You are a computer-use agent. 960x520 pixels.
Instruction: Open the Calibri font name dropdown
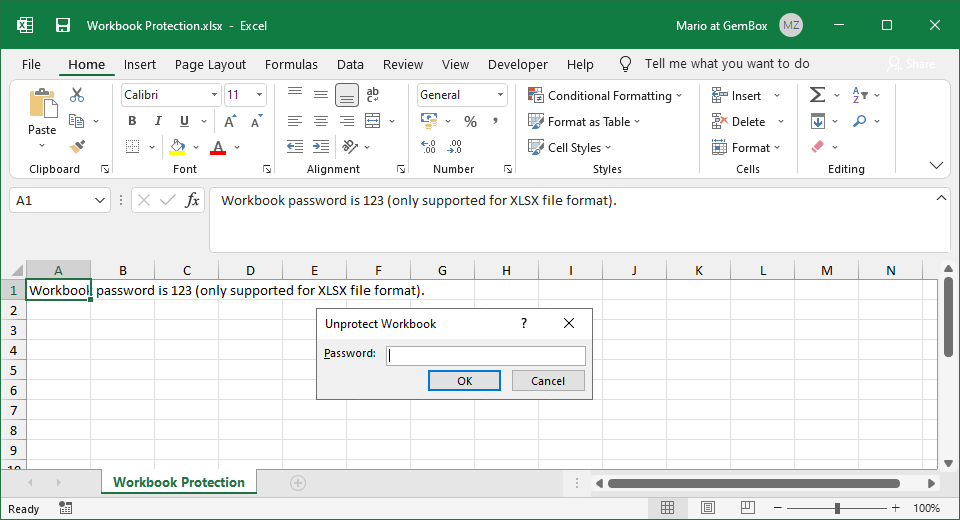[214, 95]
